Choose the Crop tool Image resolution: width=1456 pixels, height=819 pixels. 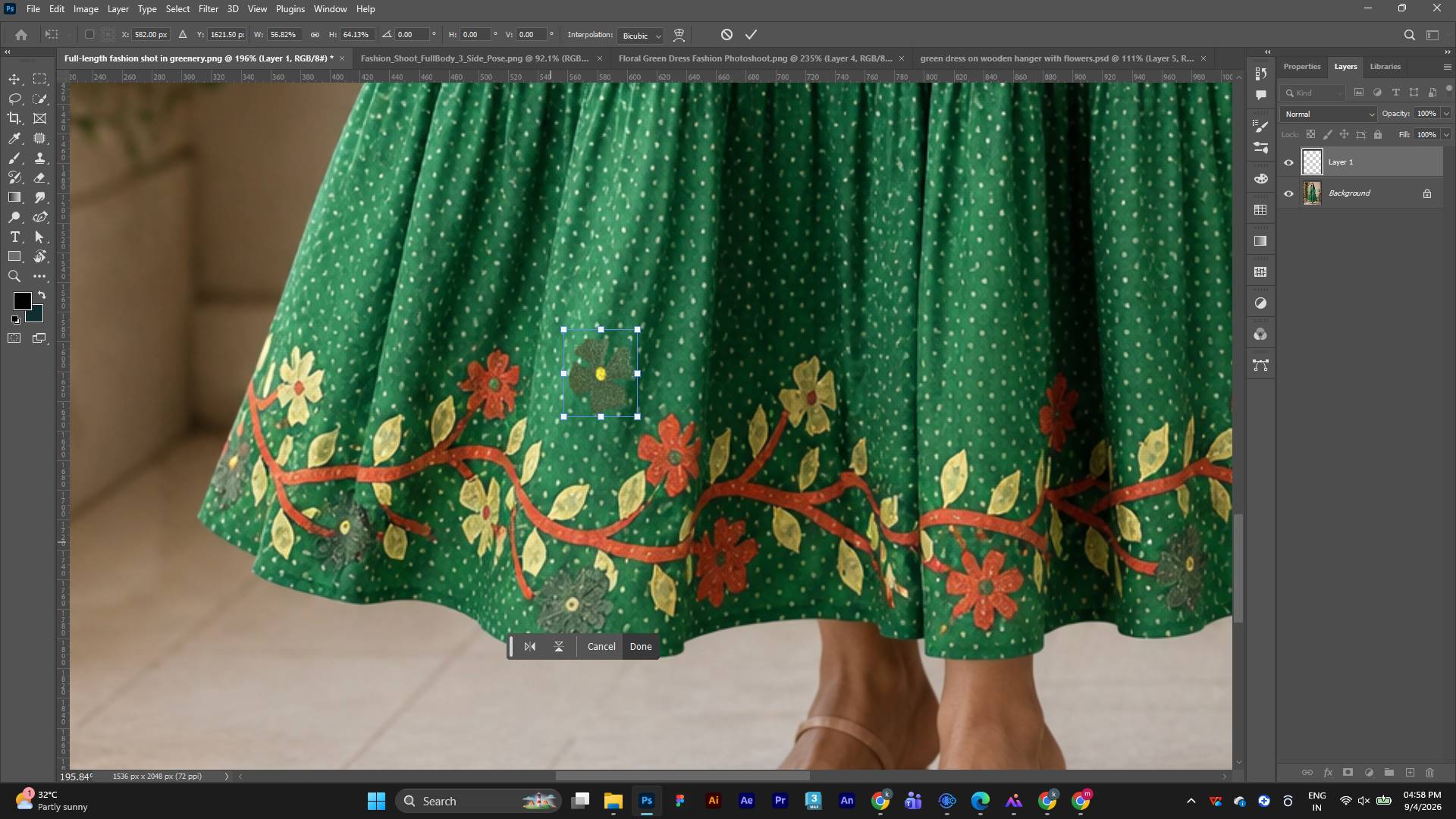point(14,118)
